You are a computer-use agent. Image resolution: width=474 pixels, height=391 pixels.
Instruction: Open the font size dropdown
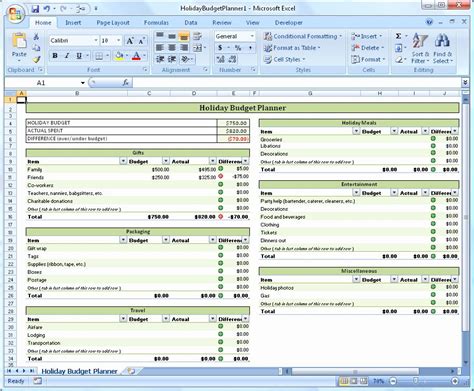pos(119,40)
